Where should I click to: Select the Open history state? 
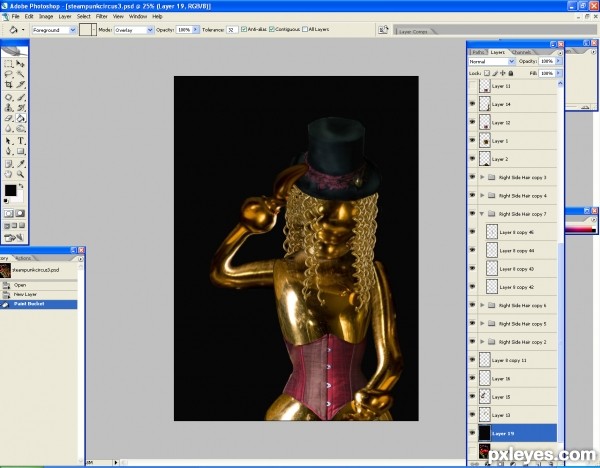coord(39,285)
